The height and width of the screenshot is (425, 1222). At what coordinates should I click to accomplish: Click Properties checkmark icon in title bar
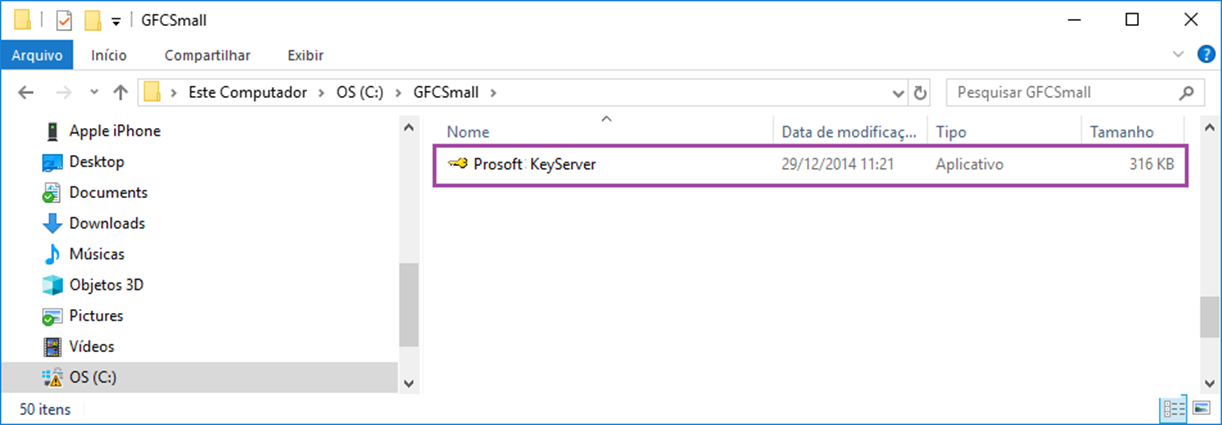(63, 20)
